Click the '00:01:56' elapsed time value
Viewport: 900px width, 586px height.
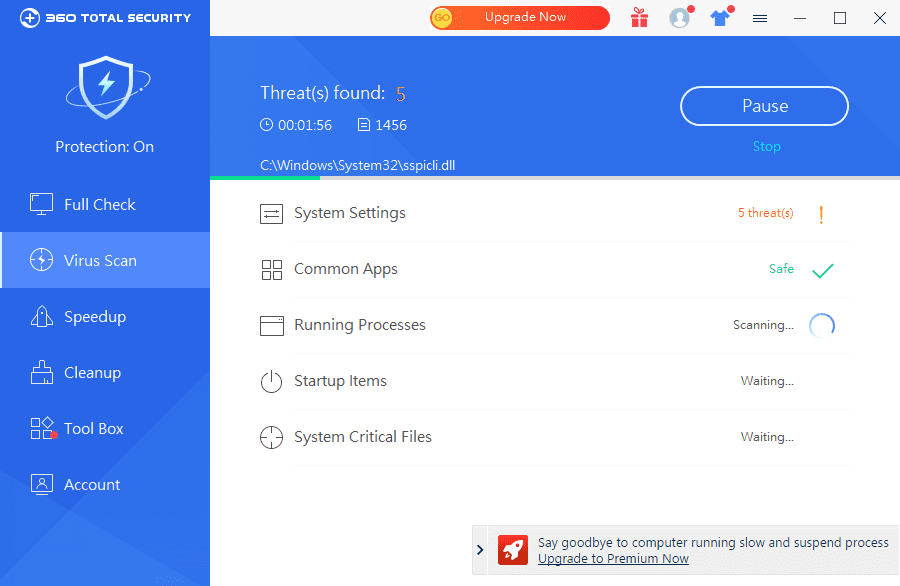coord(305,125)
